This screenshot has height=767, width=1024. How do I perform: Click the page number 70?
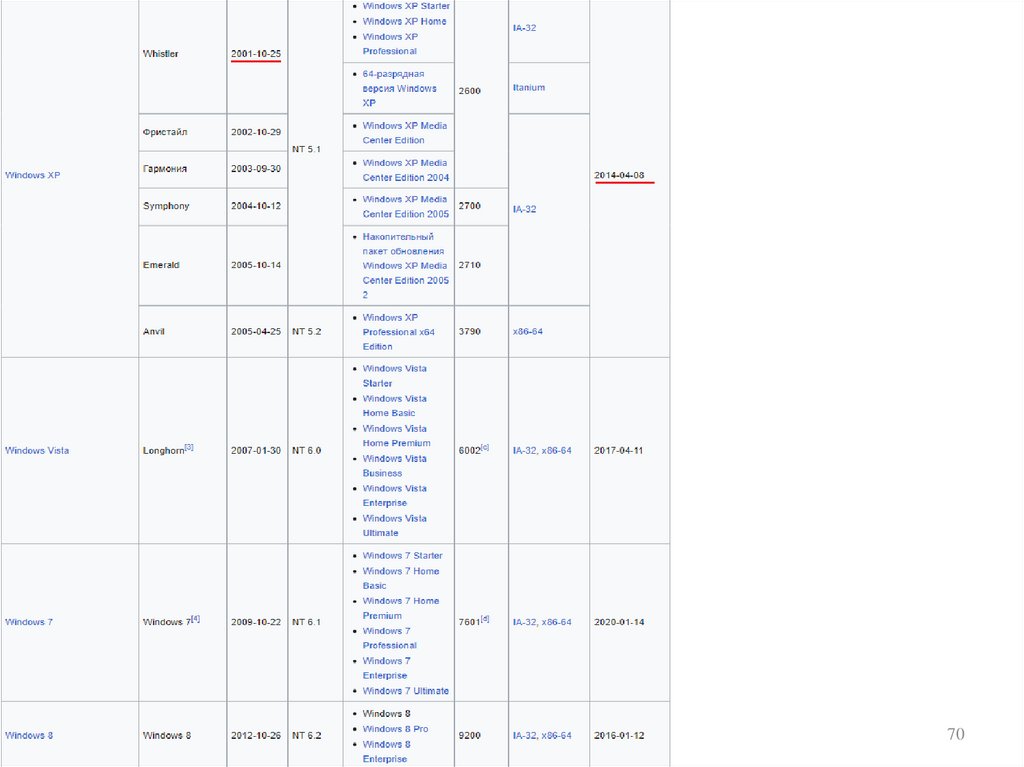pos(955,734)
